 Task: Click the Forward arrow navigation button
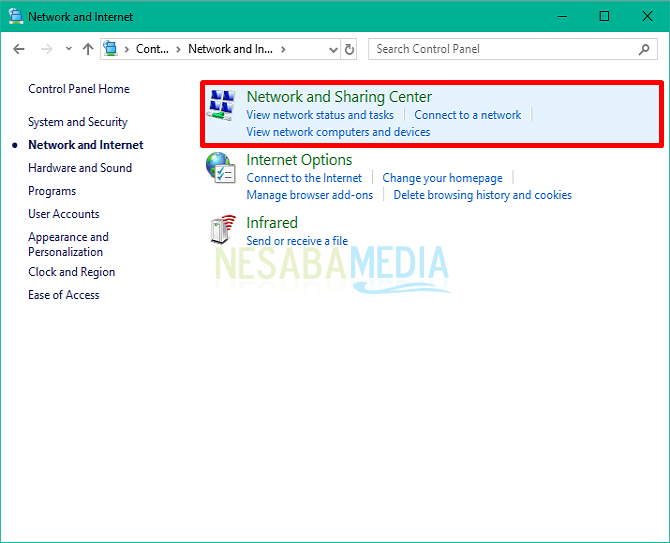pos(46,49)
